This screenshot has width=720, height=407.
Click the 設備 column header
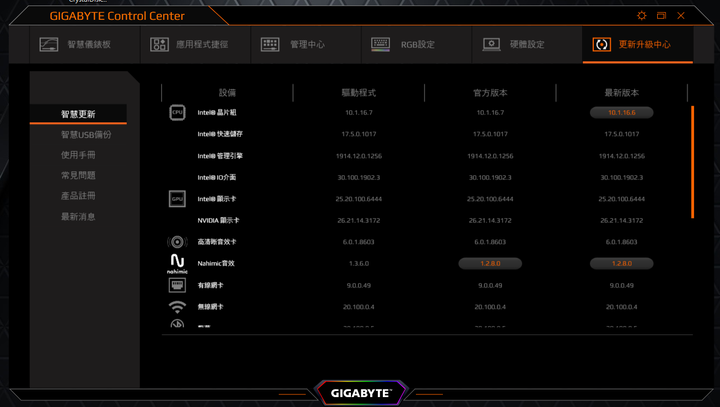pyautogui.click(x=227, y=93)
